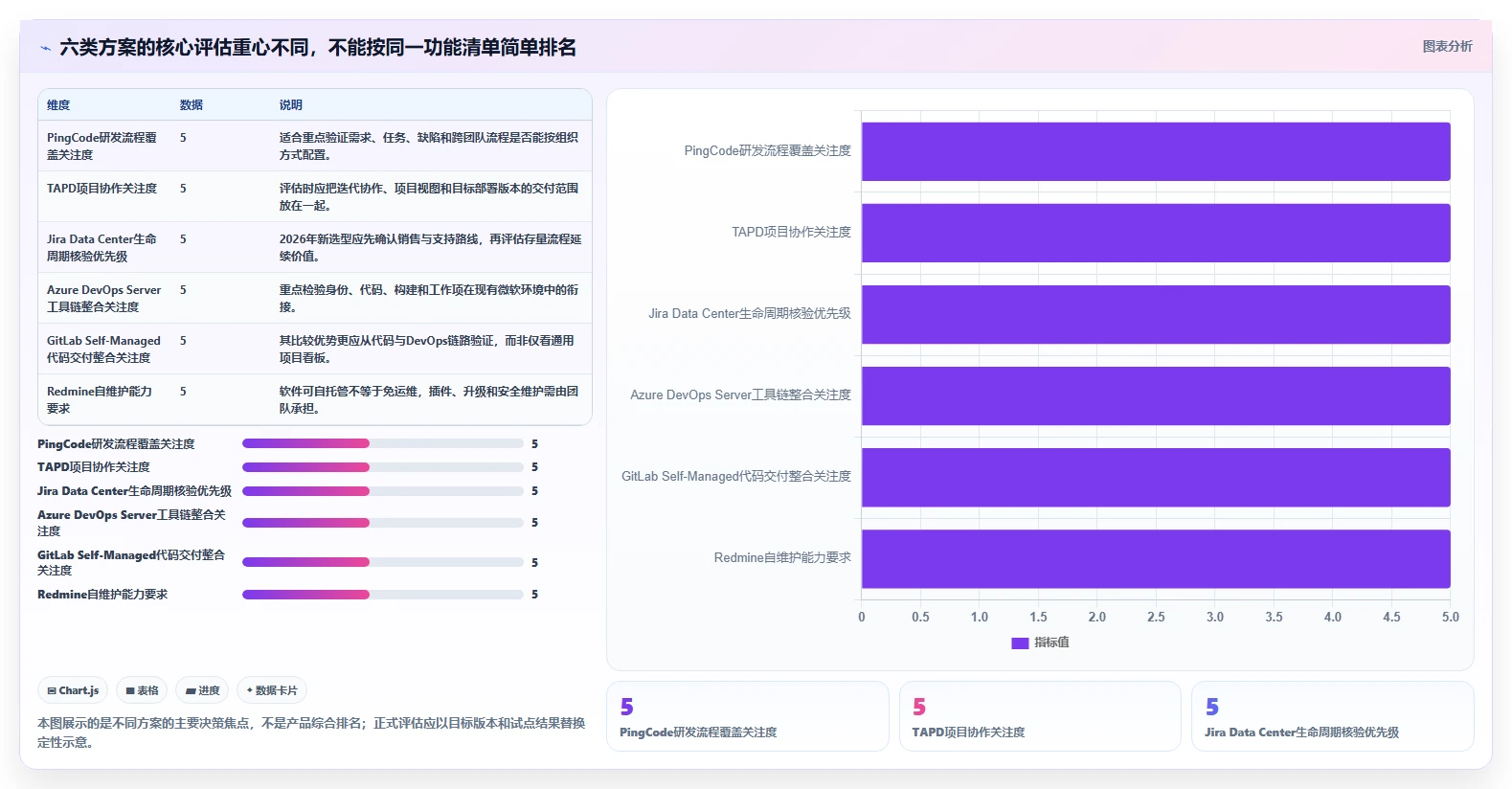Click the GitLab Self-Managed chart bar
The height and width of the screenshot is (789, 1512).
click(1156, 477)
